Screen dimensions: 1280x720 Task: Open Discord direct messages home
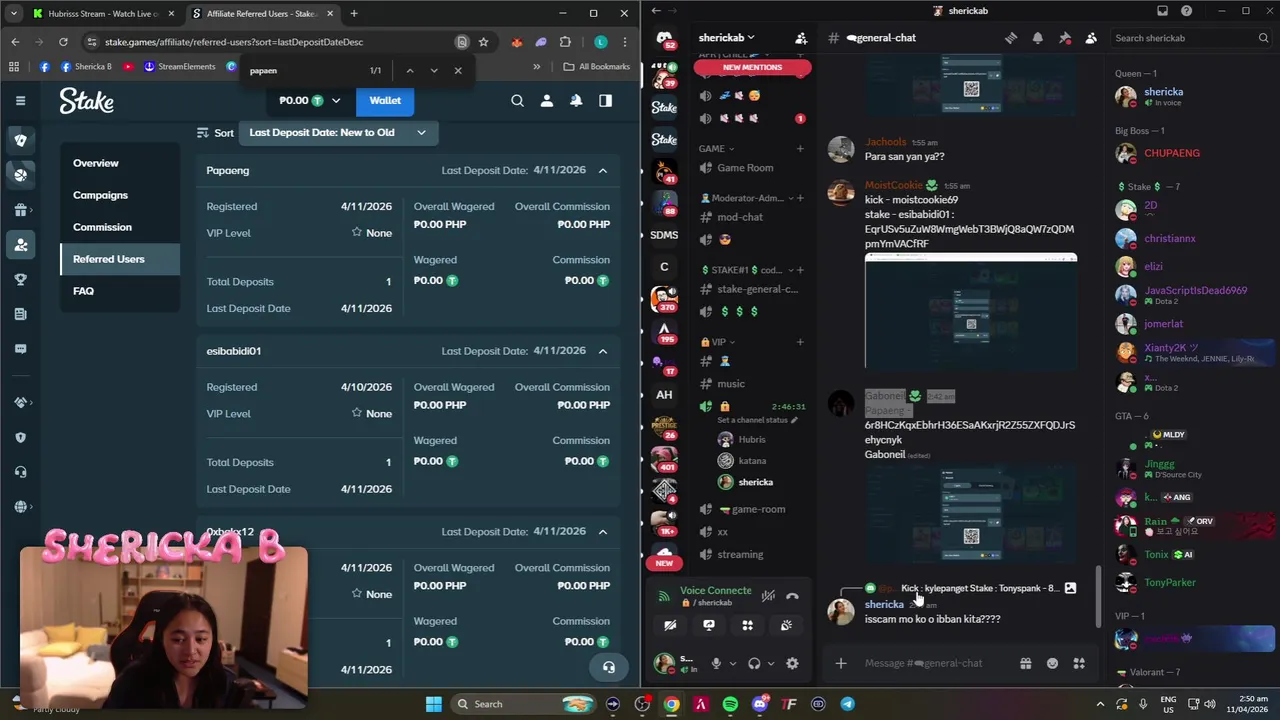pos(664,39)
